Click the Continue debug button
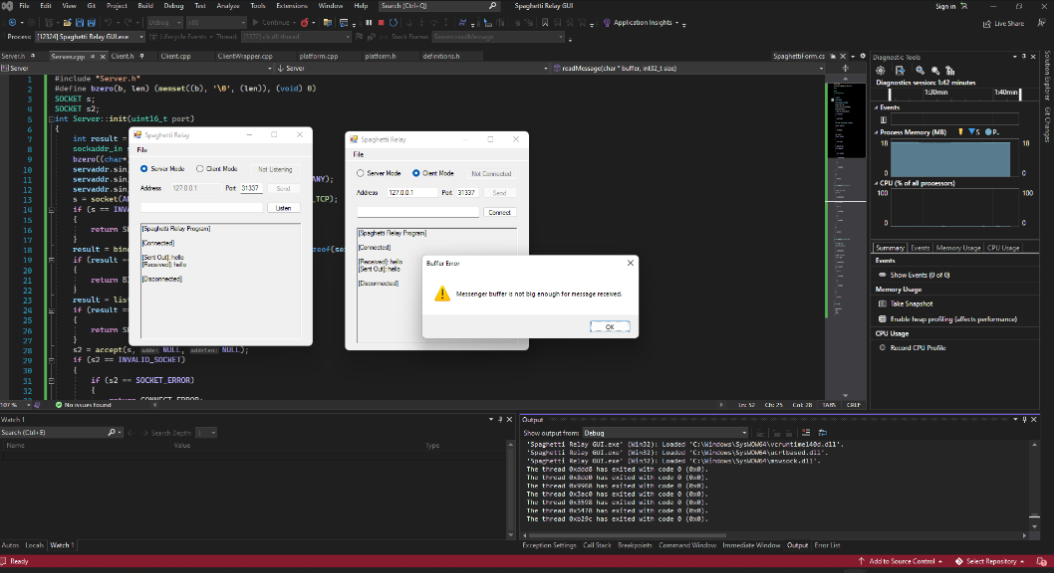This screenshot has height=573, width=1054. (271, 22)
